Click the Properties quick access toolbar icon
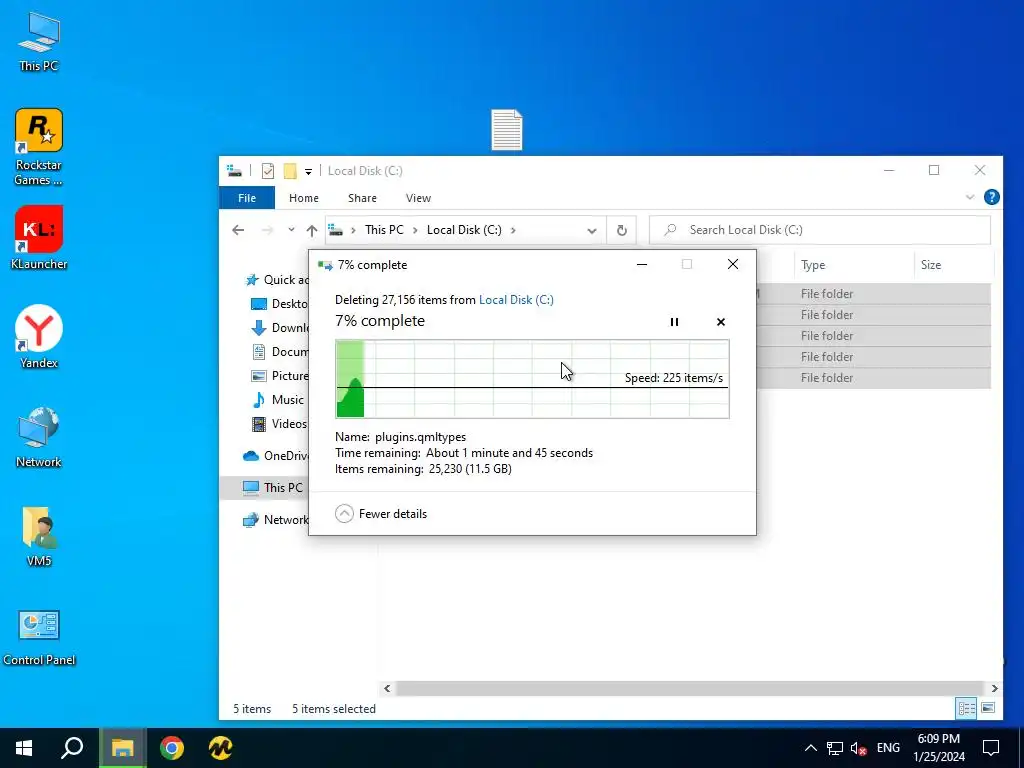Image resolution: width=1024 pixels, height=768 pixels. (x=268, y=171)
